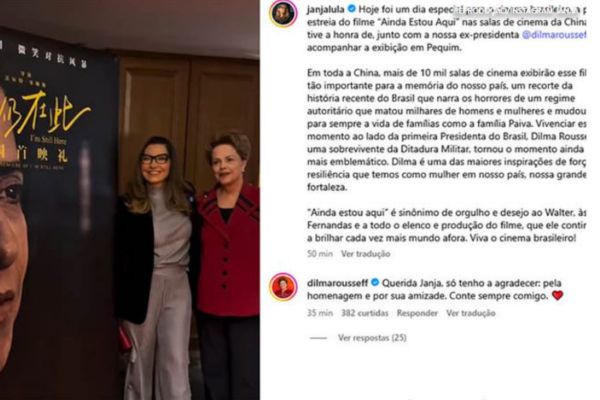Click the line beside Ver respostas

(x=318, y=338)
